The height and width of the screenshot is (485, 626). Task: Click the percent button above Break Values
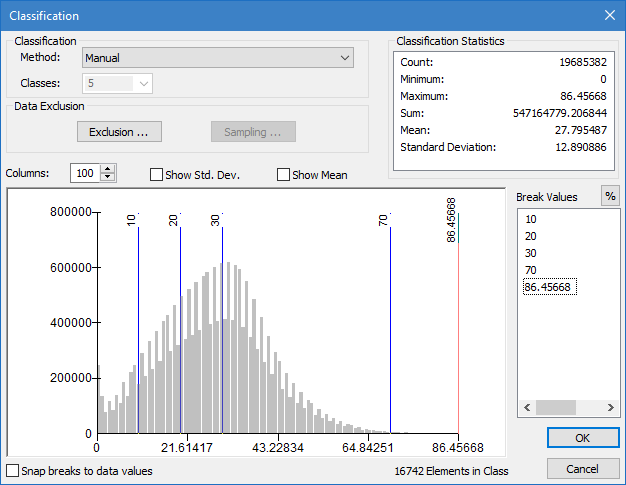click(609, 197)
